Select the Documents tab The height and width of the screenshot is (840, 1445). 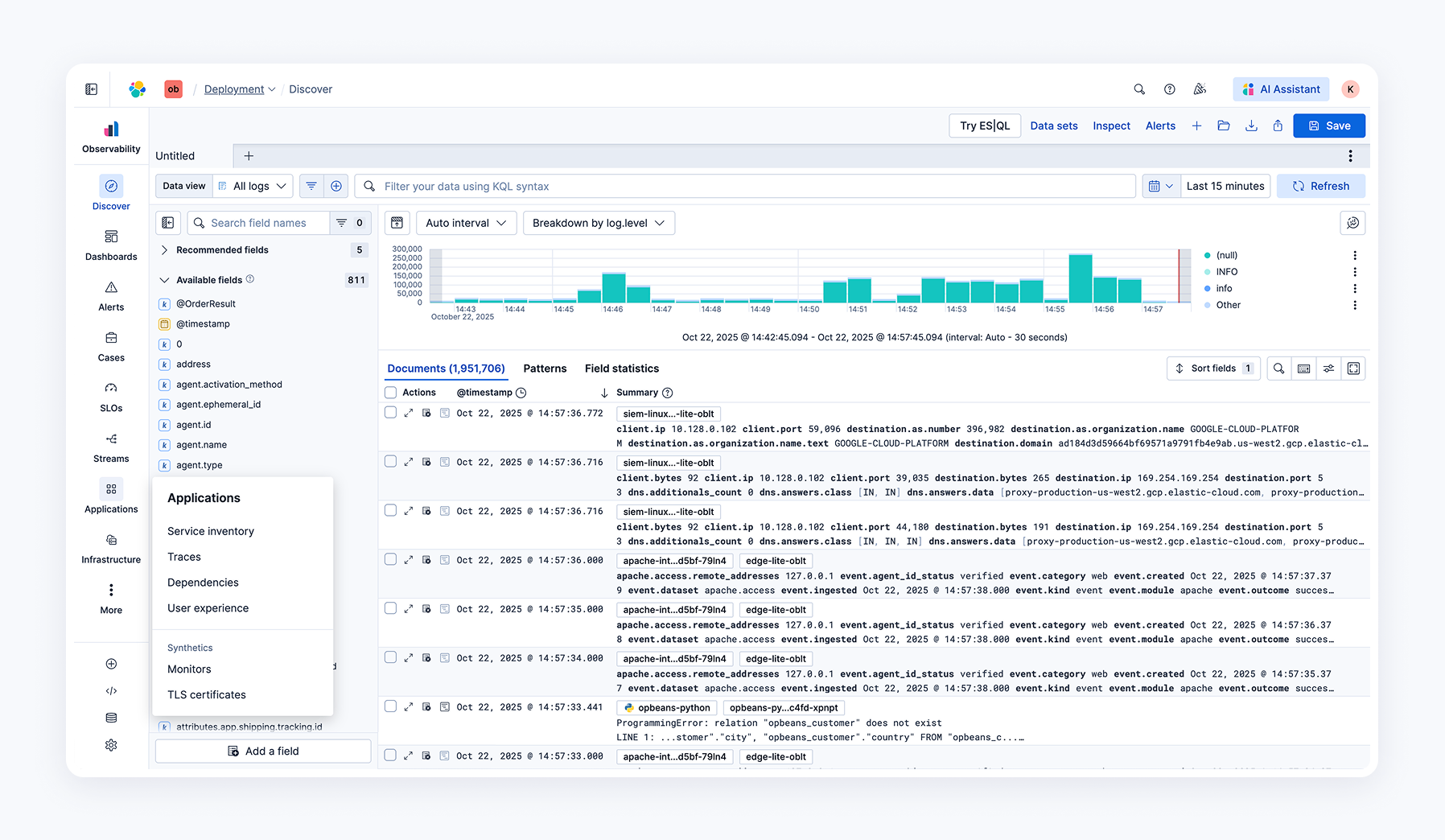[446, 369]
